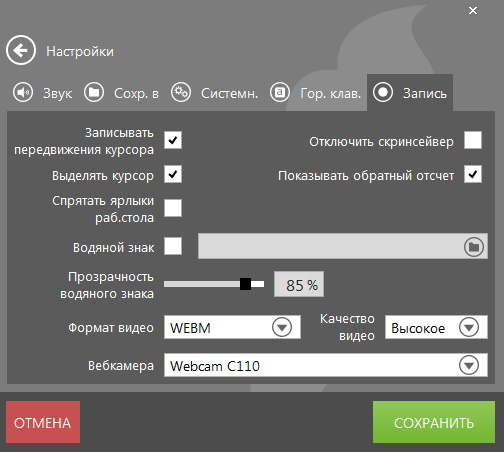Enable Отключить скринсейвер checkbox
Image resolution: width=504 pixels, height=452 pixels.
[x=473, y=140]
